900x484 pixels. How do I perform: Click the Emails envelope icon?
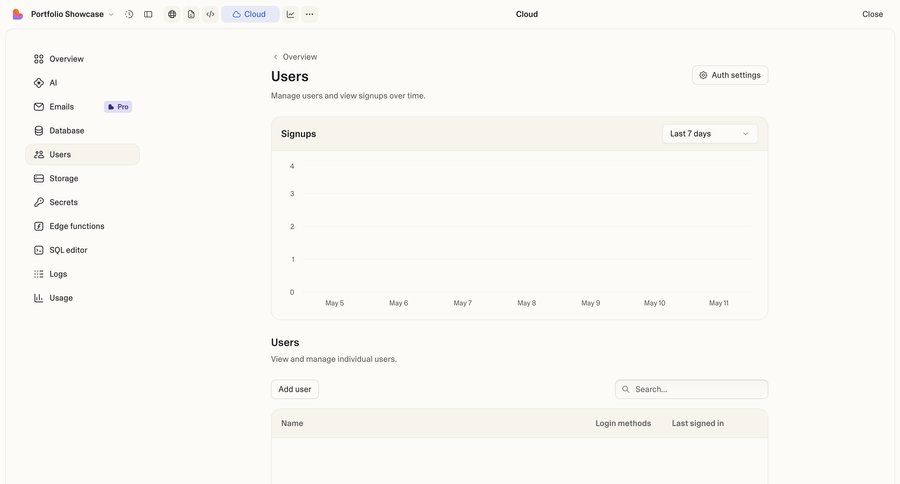point(38,107)
